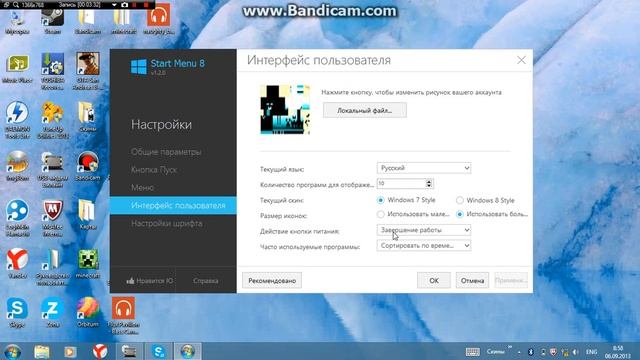Screen dimensions: 640x360
Task: Click the Рекомендовано button
Action: point(272,280)
